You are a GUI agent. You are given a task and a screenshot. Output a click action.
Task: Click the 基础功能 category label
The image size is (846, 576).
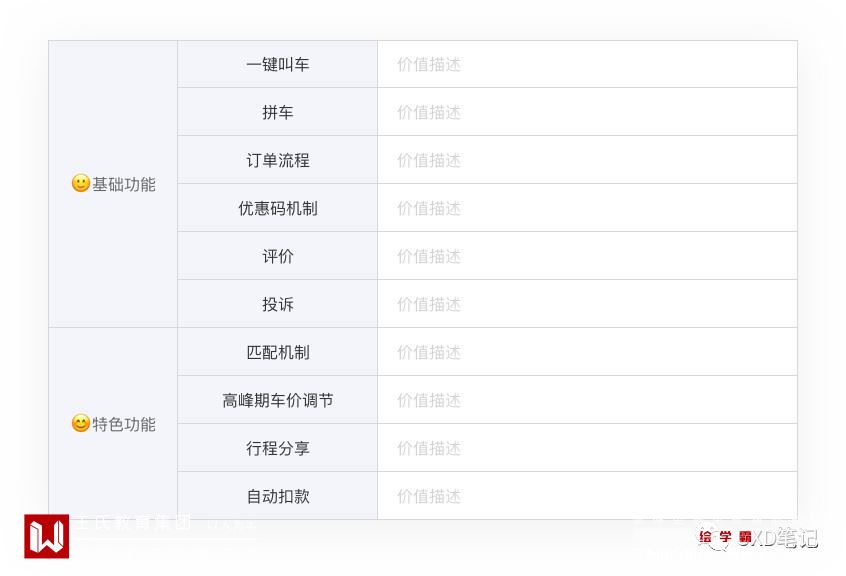(124, 184)
